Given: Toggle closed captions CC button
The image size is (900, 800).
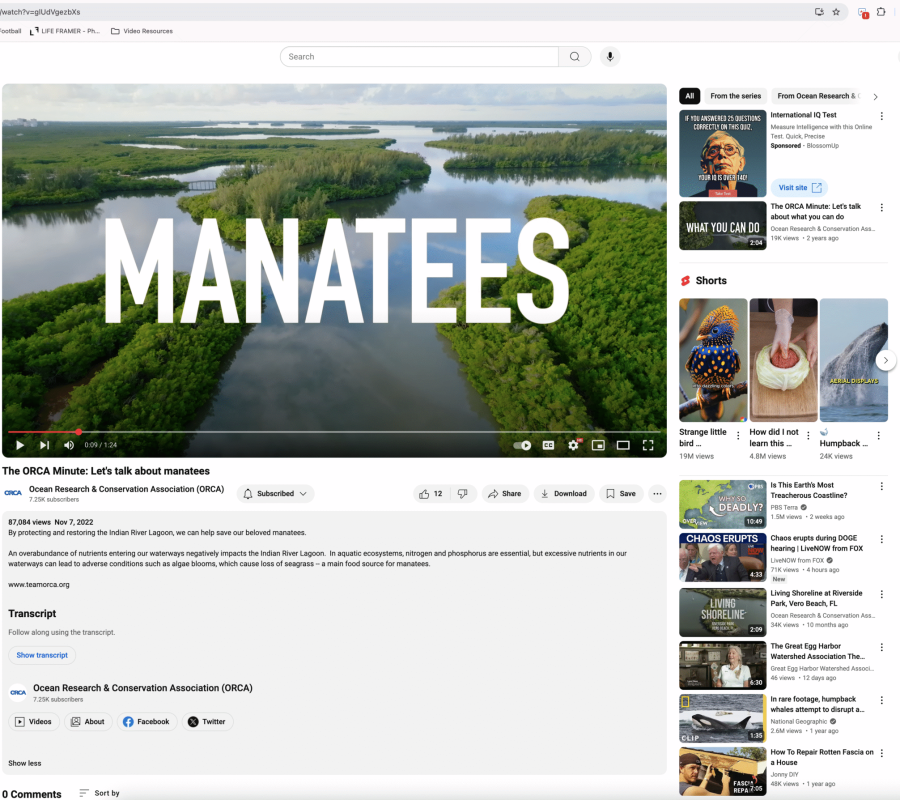Looking at the screenshot, I should point(548,445).
